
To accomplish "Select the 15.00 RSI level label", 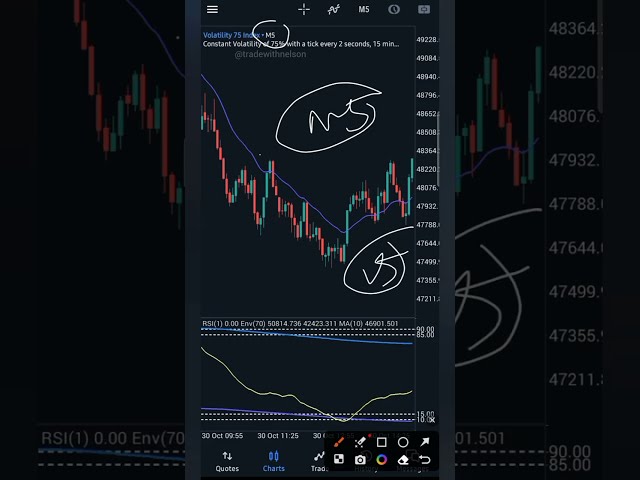I will [x=425, y=414].
